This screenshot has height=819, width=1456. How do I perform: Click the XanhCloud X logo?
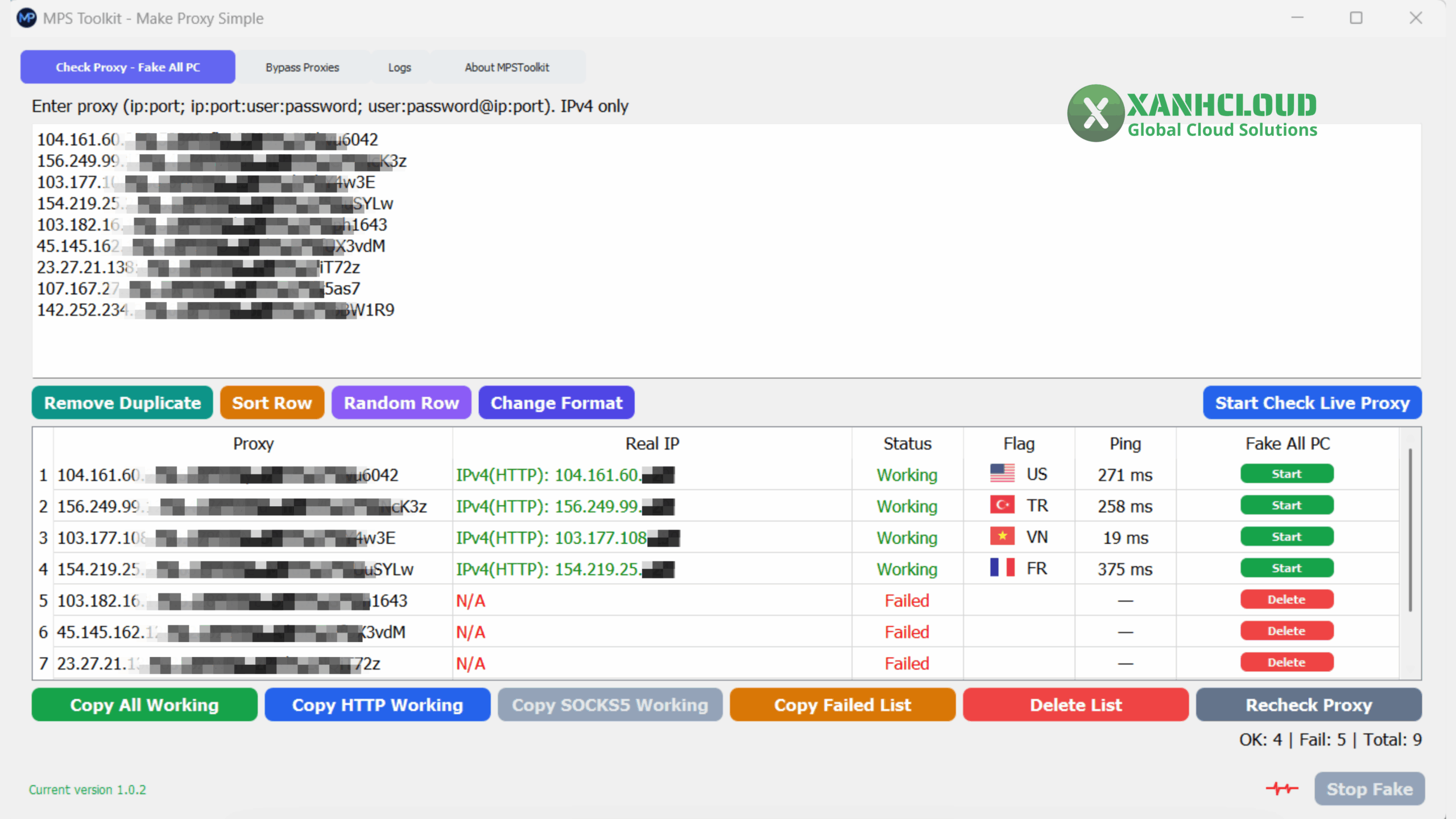[x=1095, y=113]
